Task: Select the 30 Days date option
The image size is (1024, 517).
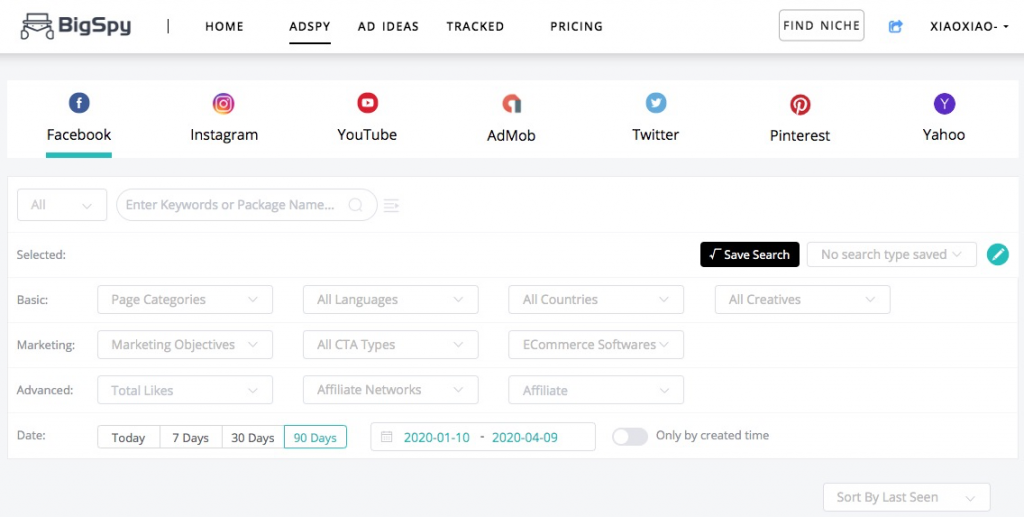Action: coord(253,437)
